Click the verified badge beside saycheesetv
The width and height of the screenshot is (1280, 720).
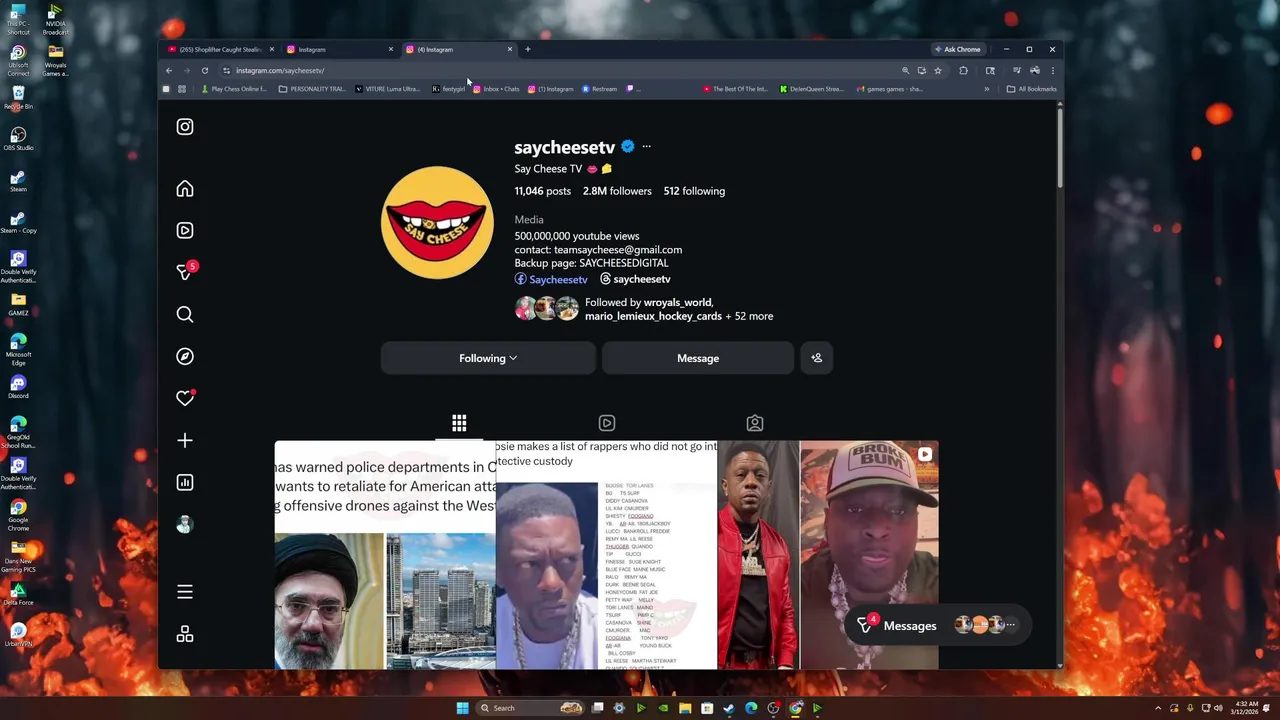[x=628, y=147]
